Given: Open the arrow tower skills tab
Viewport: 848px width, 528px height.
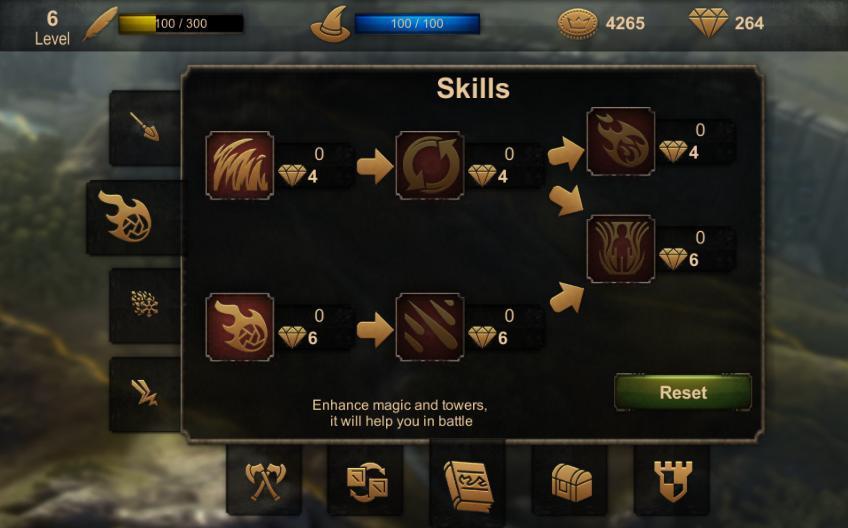Looking at the screenshot, I should click(145, 128).
